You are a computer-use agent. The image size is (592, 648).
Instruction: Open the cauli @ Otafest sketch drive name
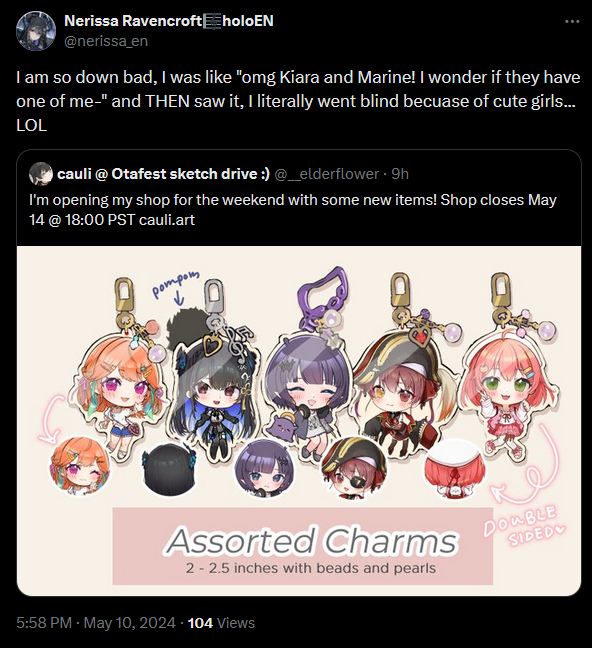click(164, 174)
